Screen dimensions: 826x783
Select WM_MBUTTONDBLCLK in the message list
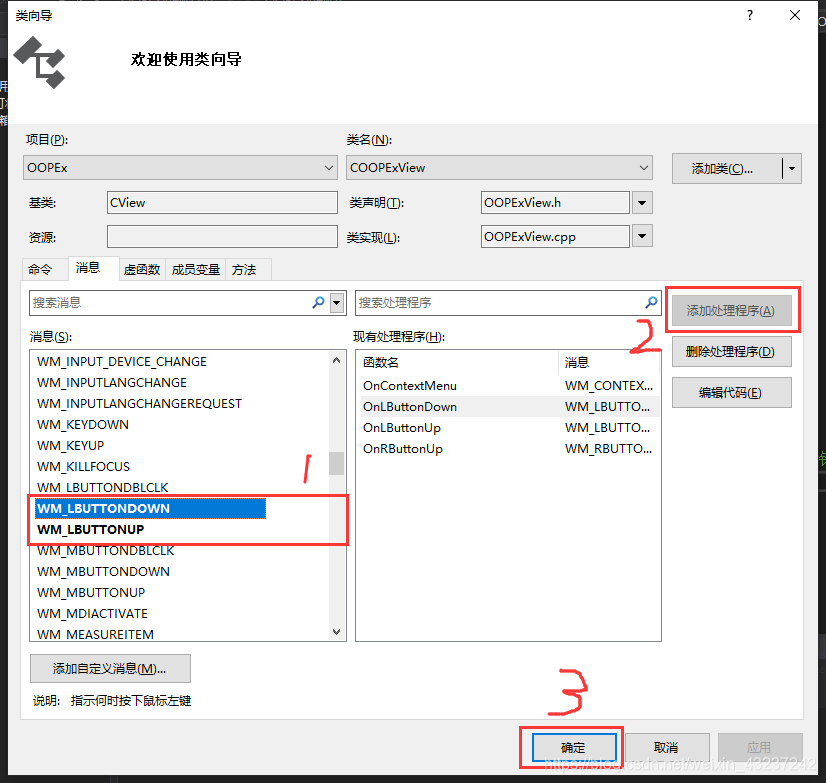105,551
